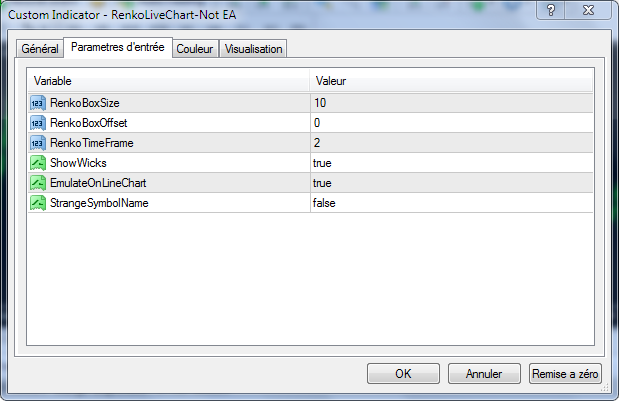The width and height of the screenshot is (619, 401).
Task: Change the StrangeSymbolName false value
Action: [450, 203]
